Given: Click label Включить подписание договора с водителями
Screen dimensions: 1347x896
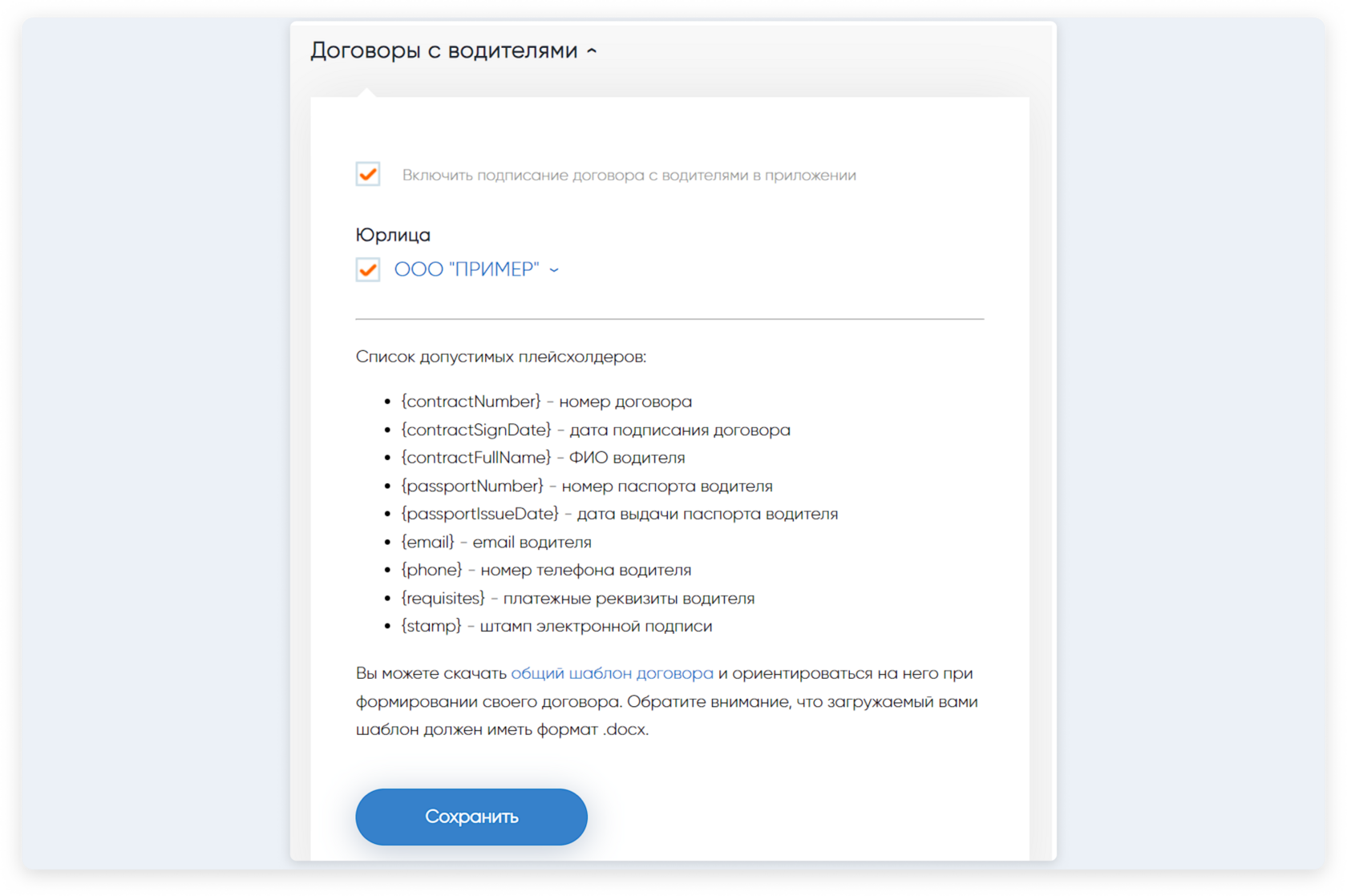Looking at the screenshot, I should (629, 176).
